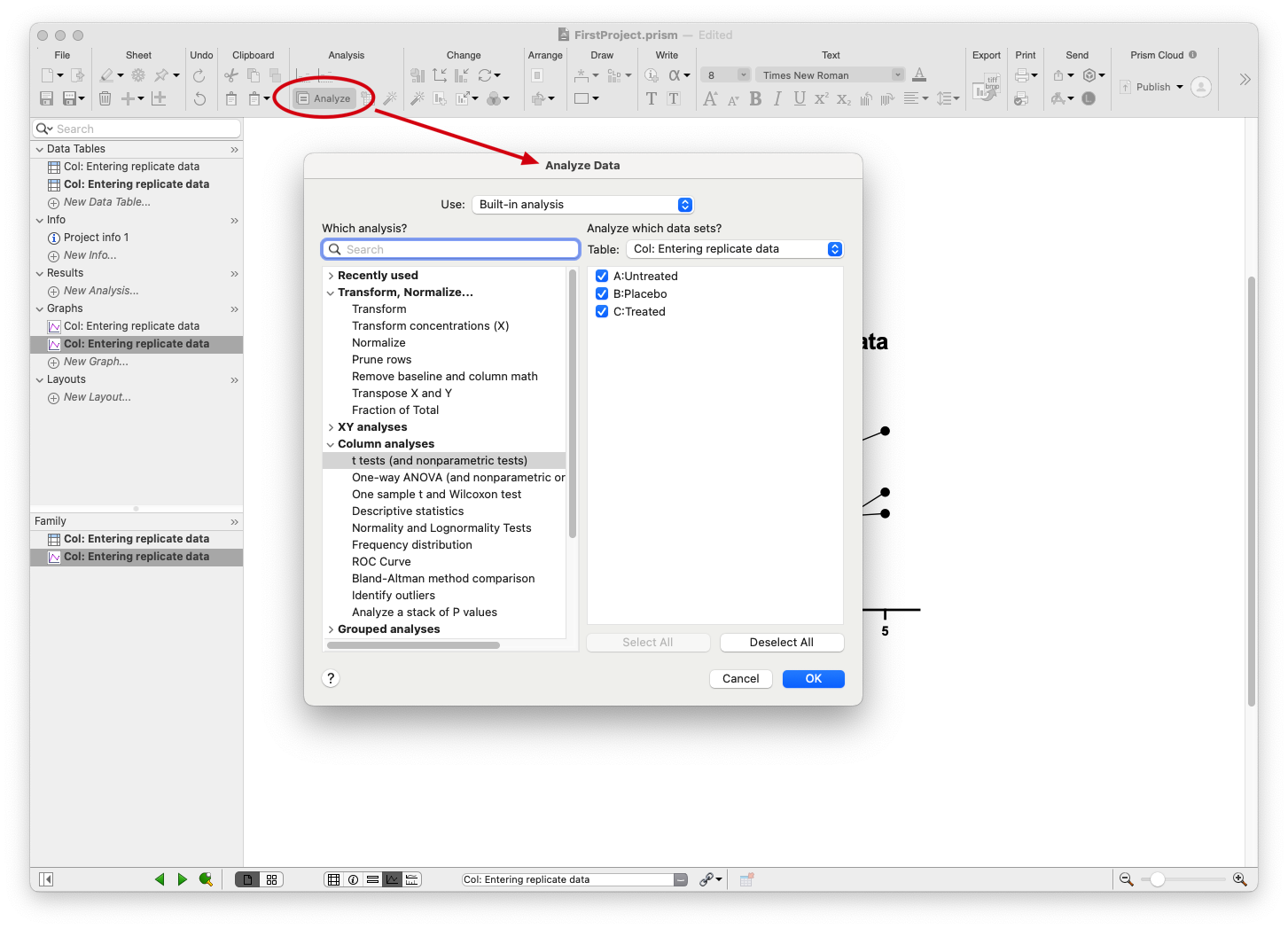Select t tests (and nonparametric tests)
The image size is (1288, 929).
click(444, 461)
